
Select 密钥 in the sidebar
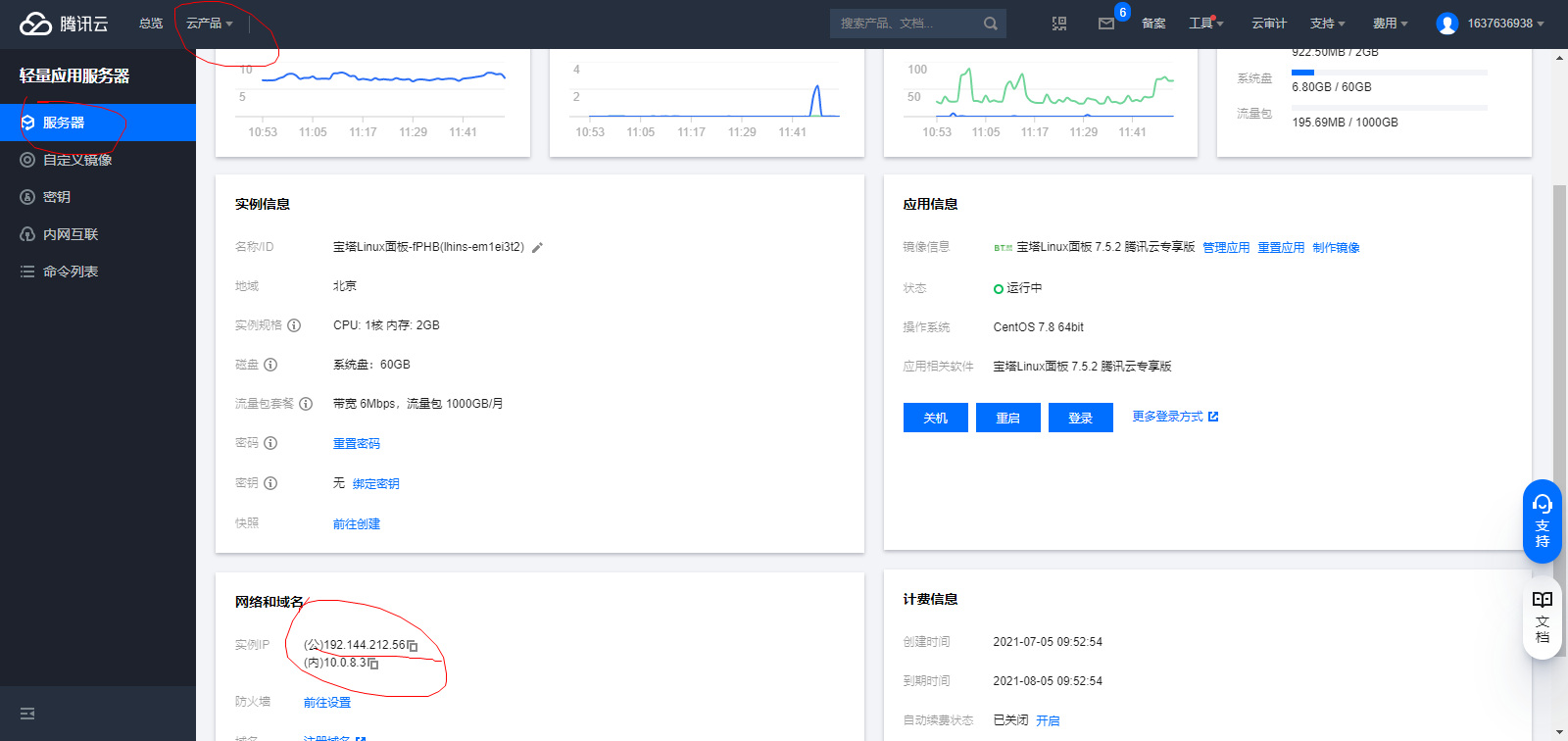(98, 197)
